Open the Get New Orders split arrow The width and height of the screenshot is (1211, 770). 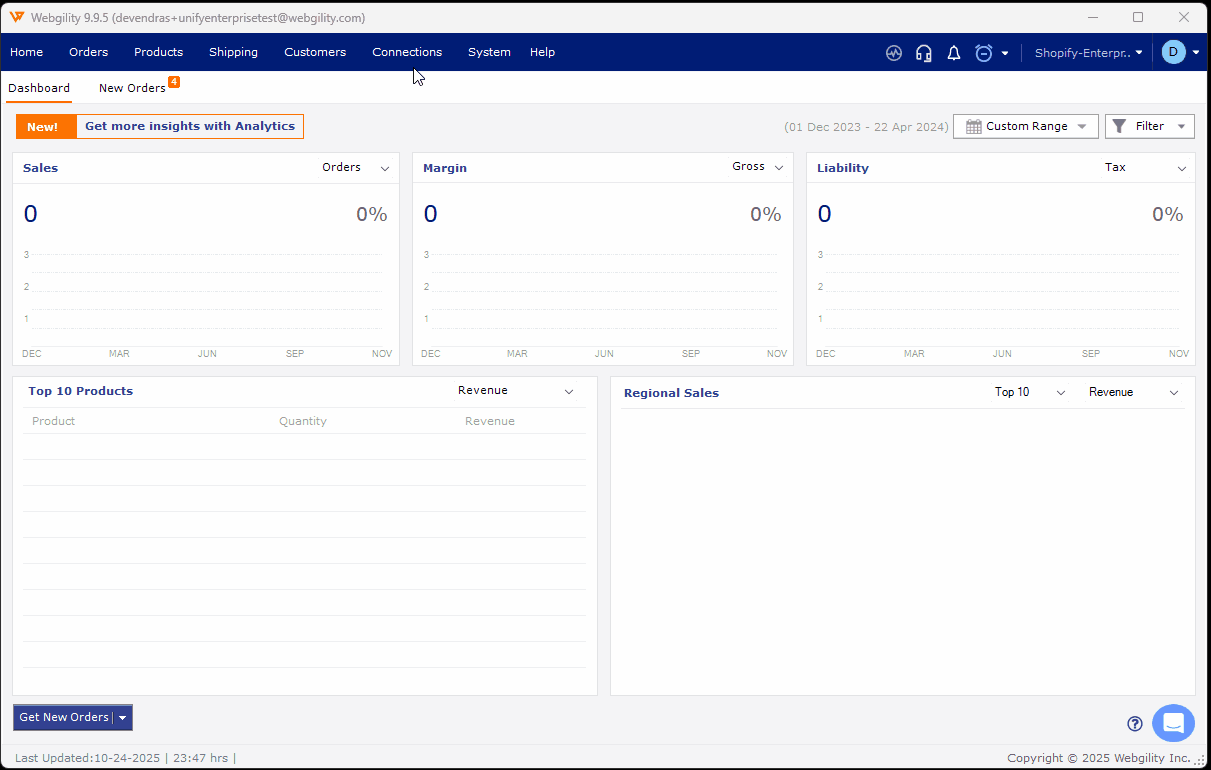pyautogui.click(x=122, y=718)
